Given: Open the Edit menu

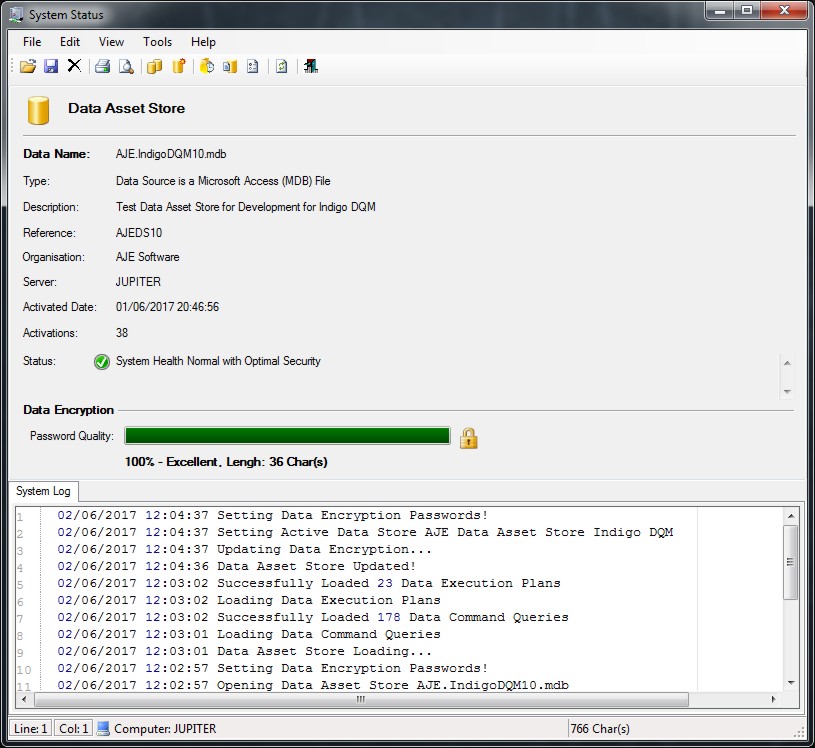Looking at the screenshot, I should click(x=70, y=42).
